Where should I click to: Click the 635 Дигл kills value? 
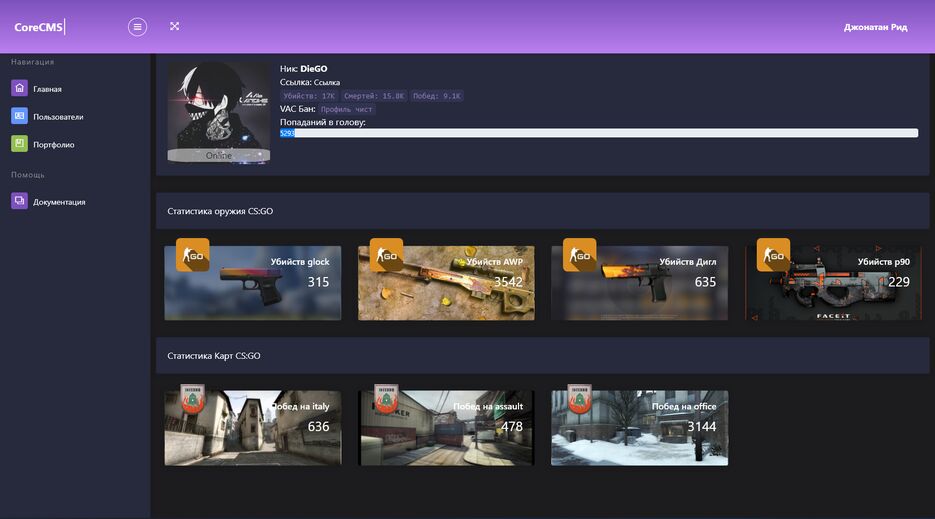tap(705, 282)
